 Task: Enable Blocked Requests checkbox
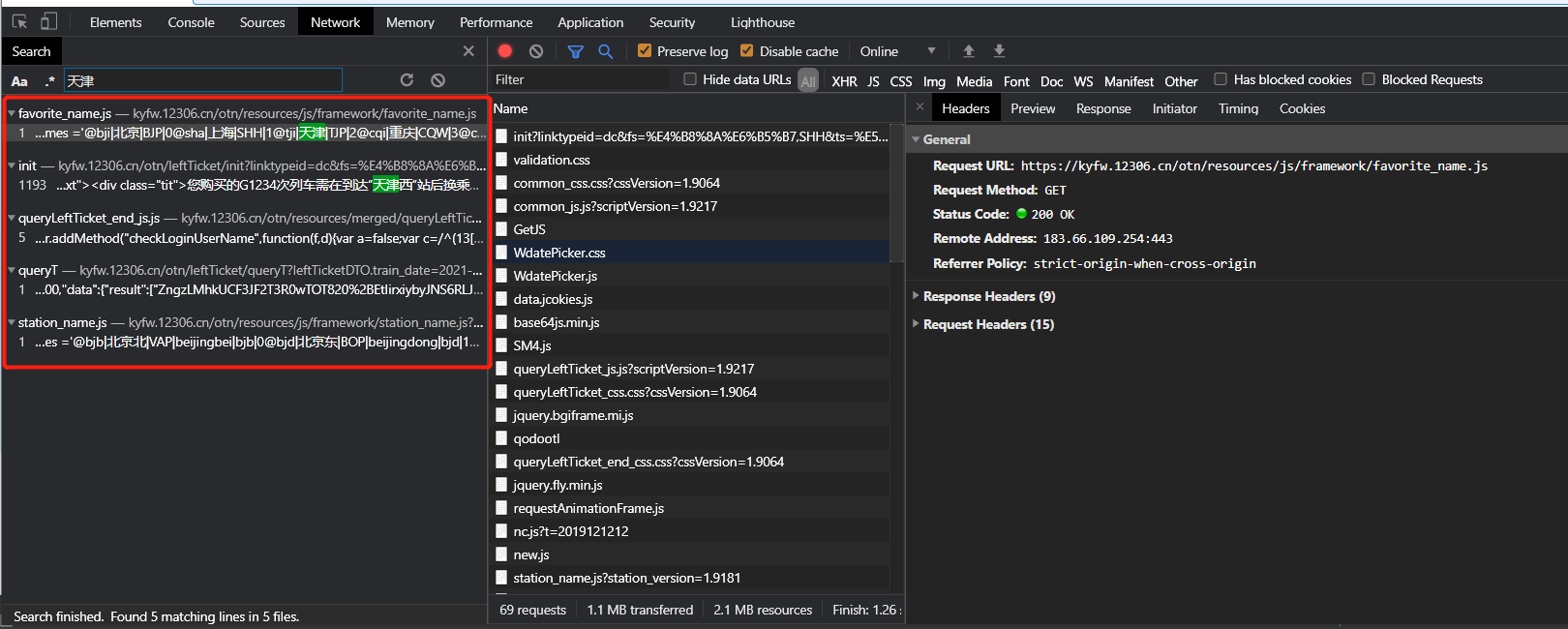pos(1369,79)
